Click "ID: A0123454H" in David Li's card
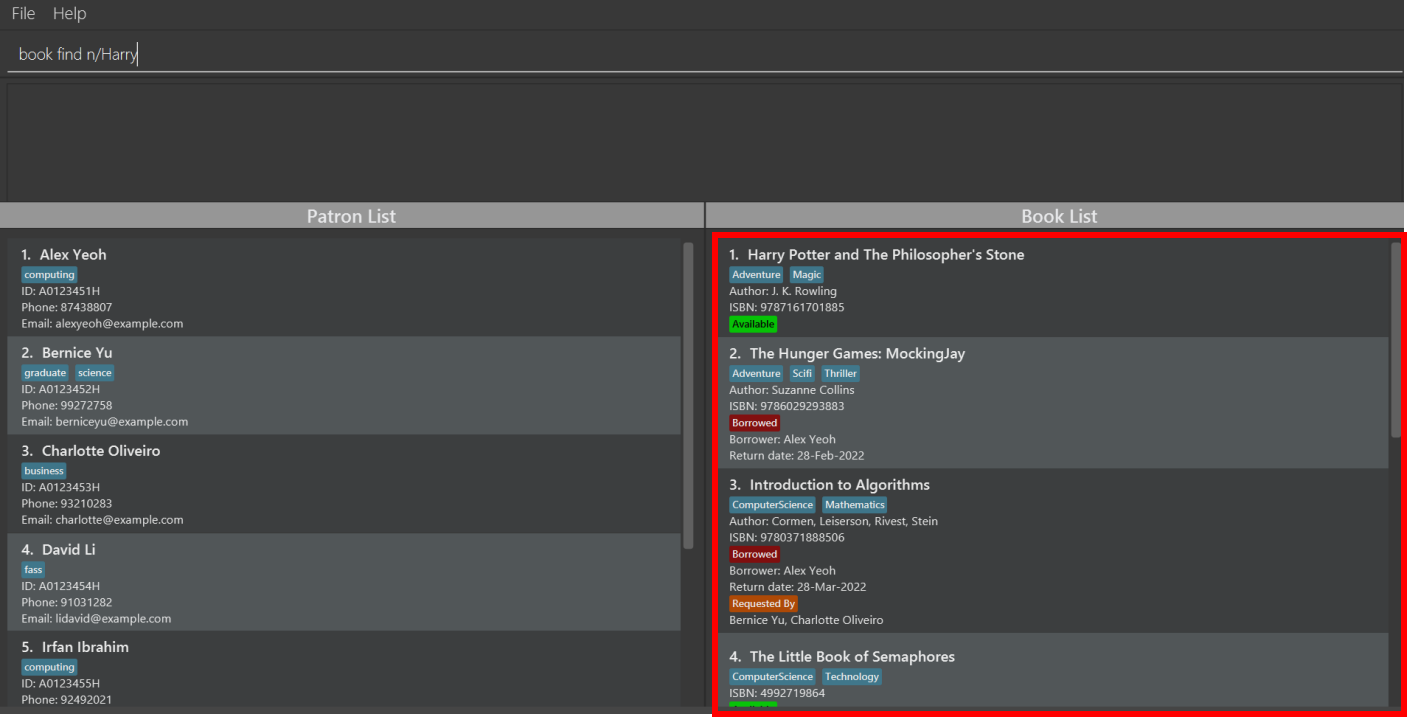 [61, 586]
